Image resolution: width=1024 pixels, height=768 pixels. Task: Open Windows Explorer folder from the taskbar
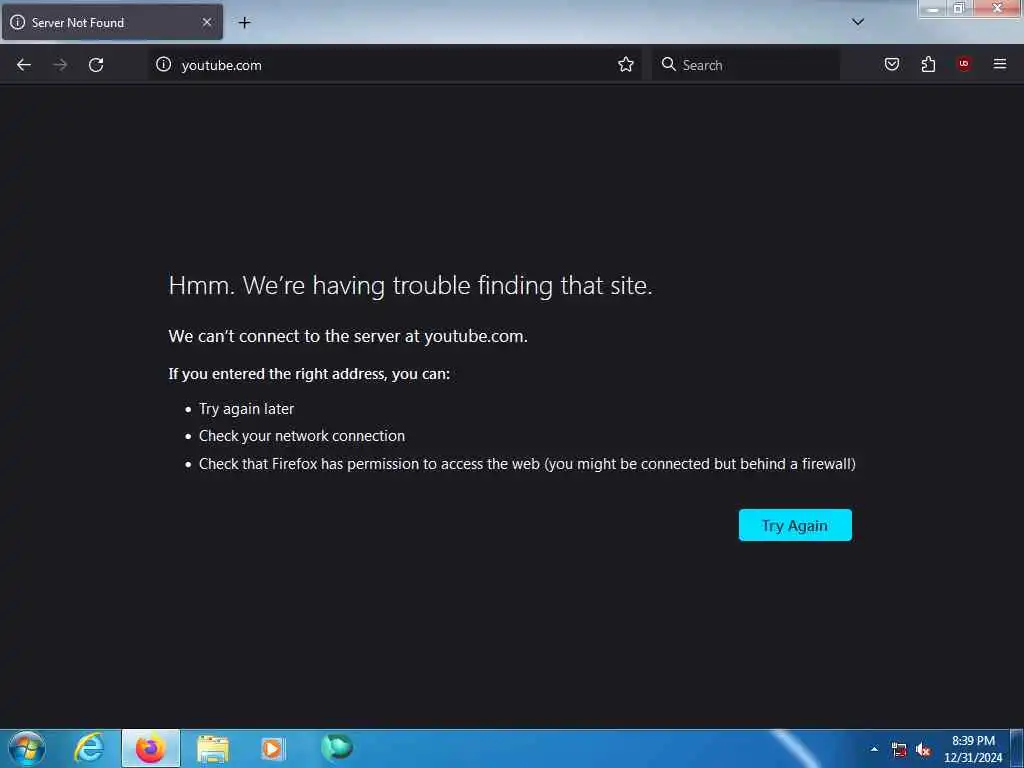(x=213, y=750)
